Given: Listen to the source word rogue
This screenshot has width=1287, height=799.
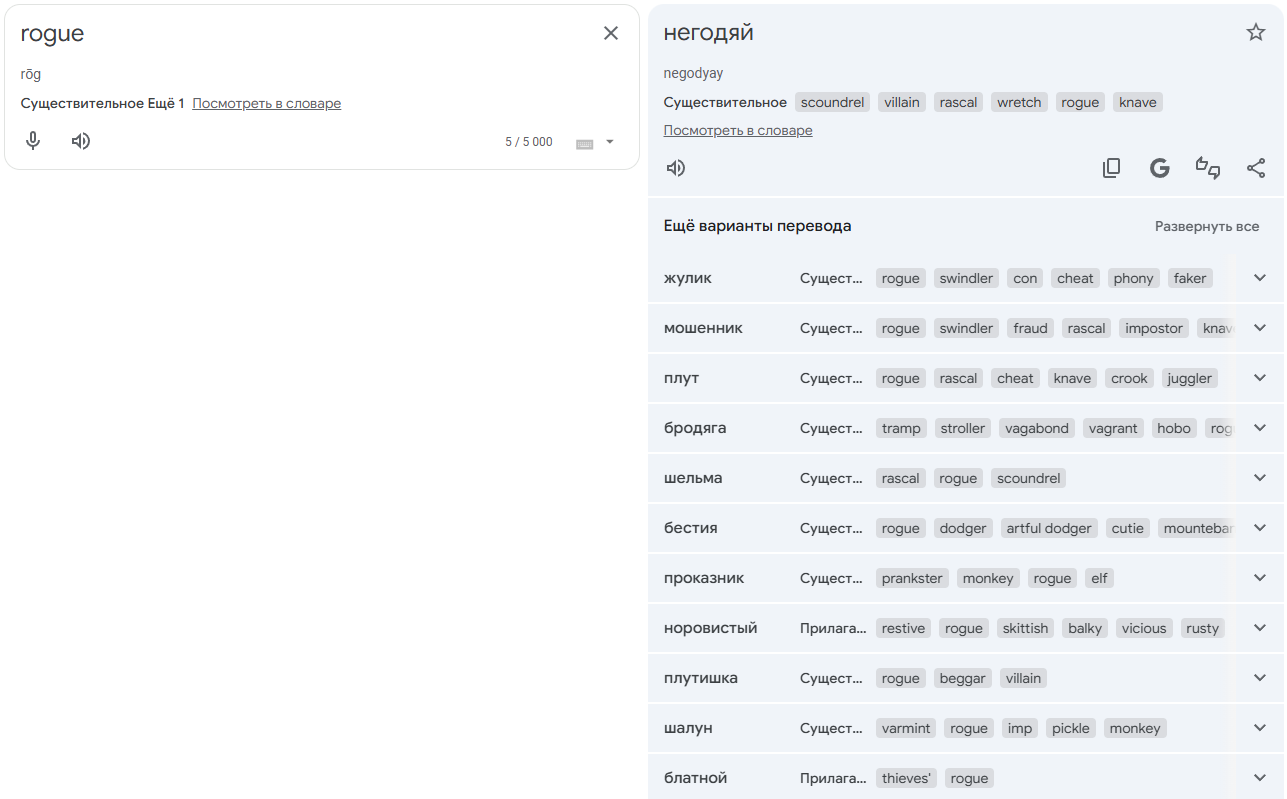Looking at the screenshot, I should coord(81,141).
